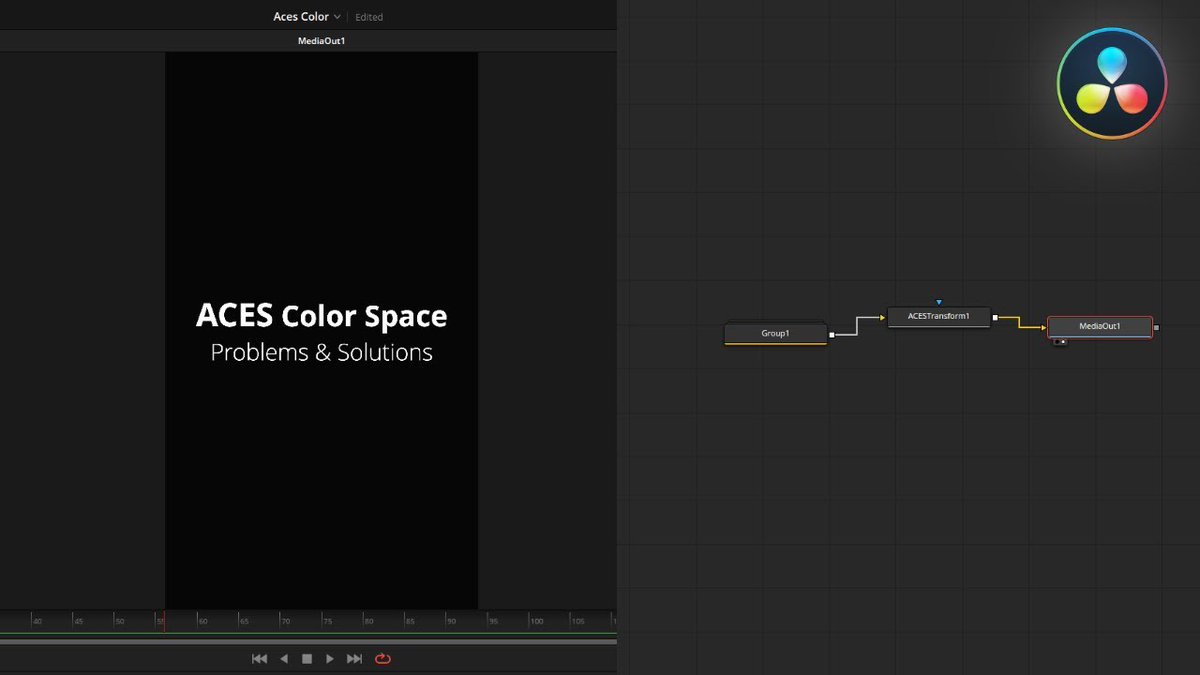Click the MediaOut1 output square
This screenshot has width=1200, height=675.
pyautogui.click(x=1157, y=326)
